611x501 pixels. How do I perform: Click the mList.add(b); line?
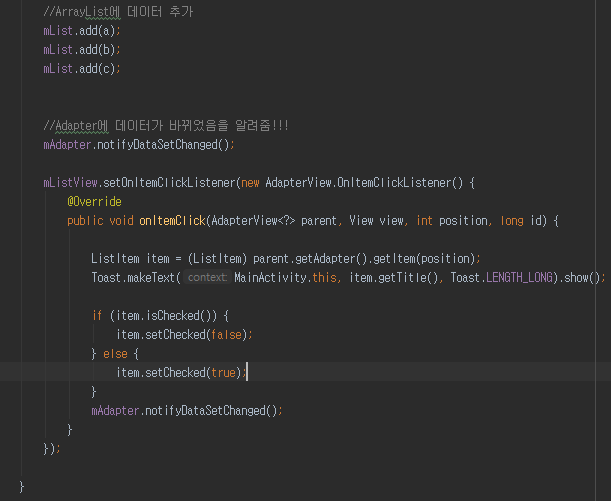pyautogui.click(x=82, y=50)
